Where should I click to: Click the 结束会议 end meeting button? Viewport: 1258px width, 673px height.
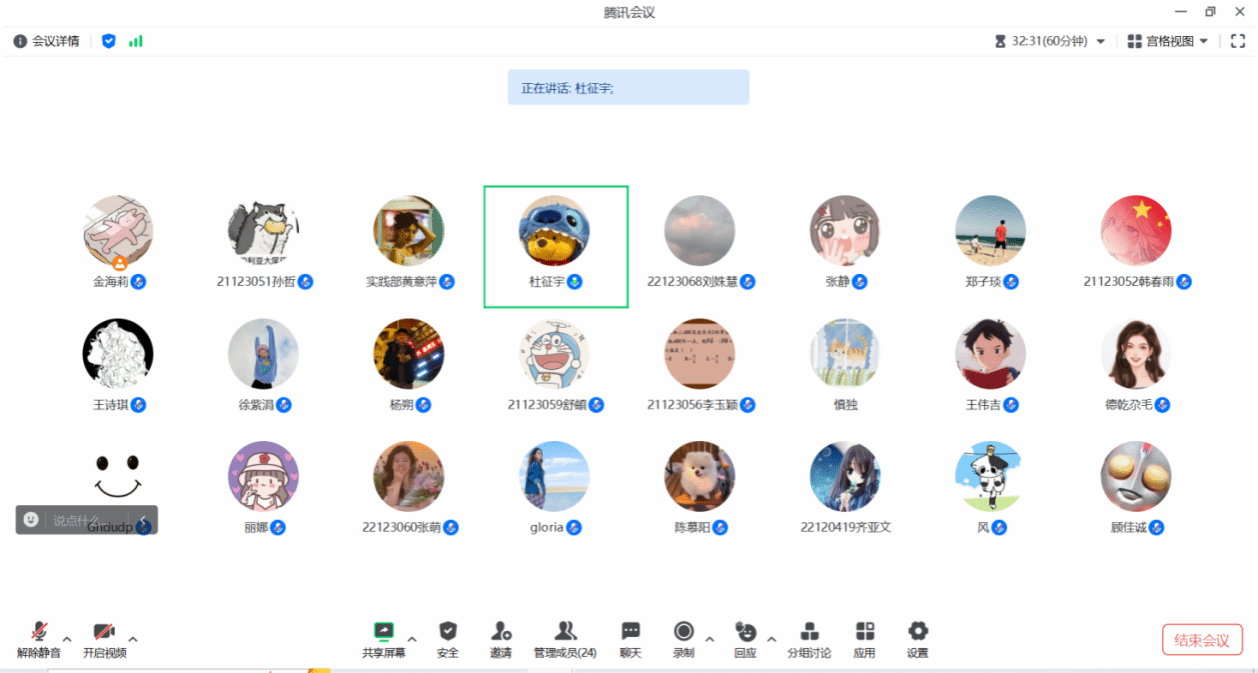point(1201,640)
